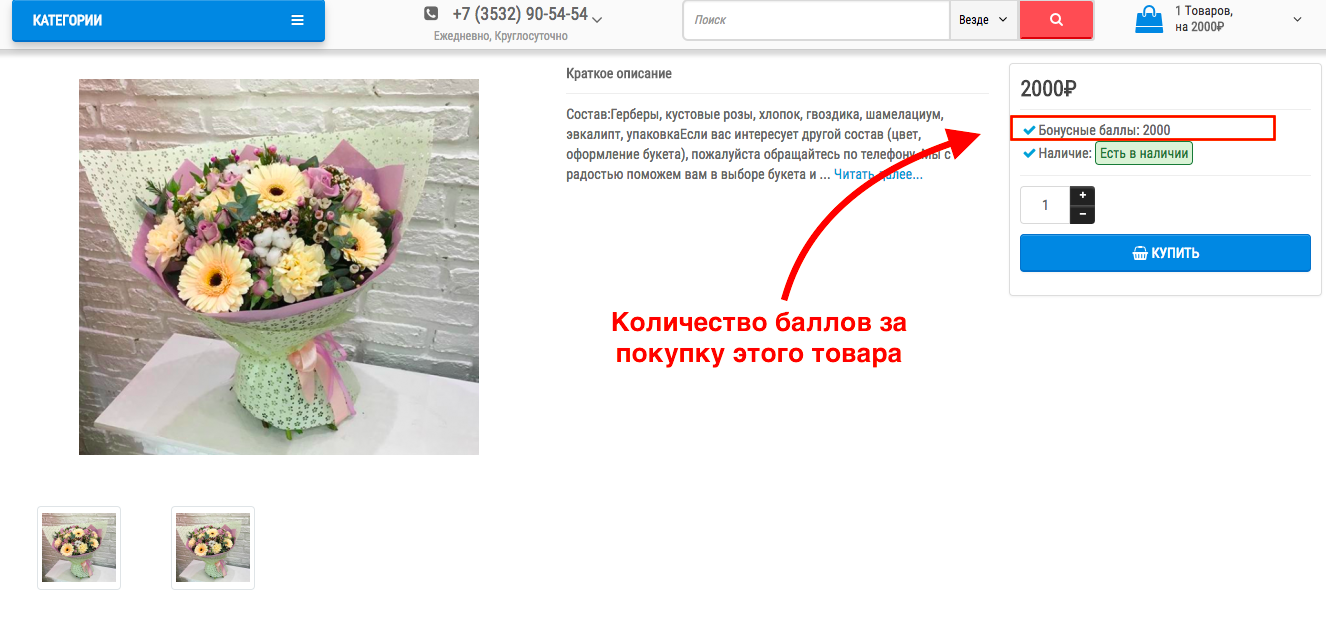Click the quantity input field showing 1
The height and width of the screenshot is (619, 1326).
point(1045,205)
